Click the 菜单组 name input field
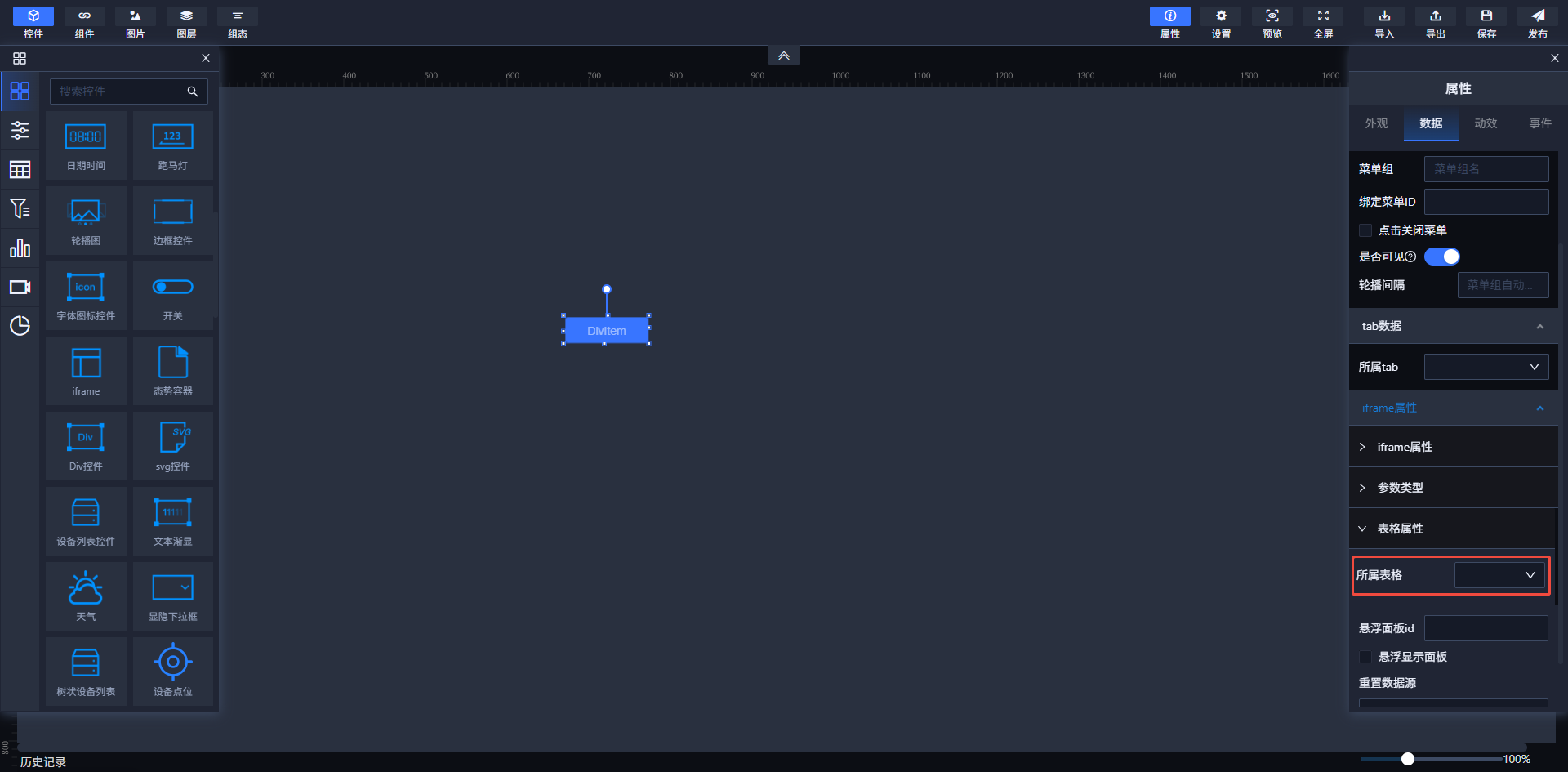Image resolution: width=1568 pixels, height=772 pixels. pos(1486,169)
